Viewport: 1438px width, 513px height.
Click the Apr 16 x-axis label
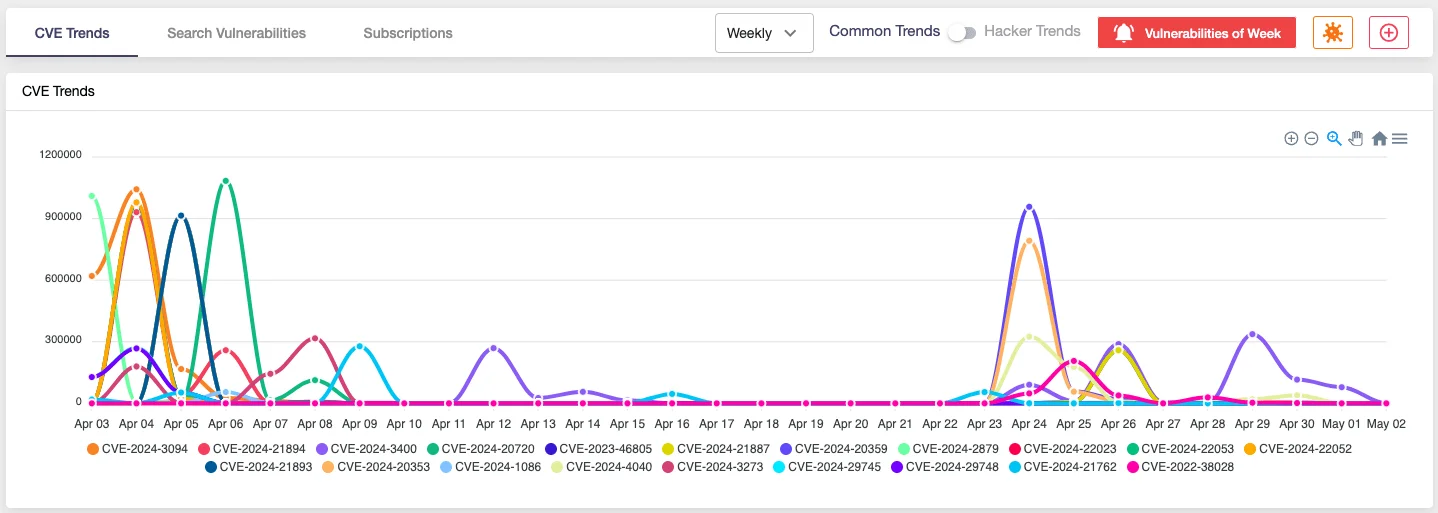672,424
